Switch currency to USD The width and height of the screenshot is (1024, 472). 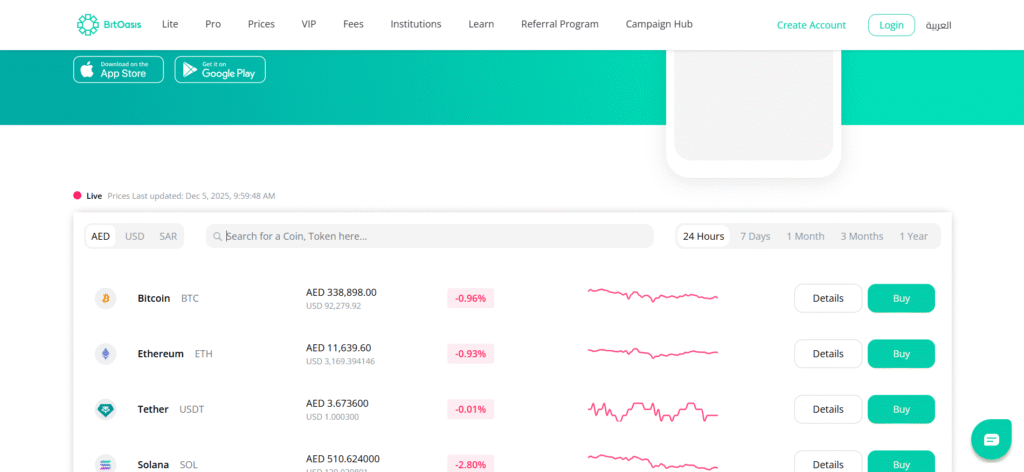(135, 236)
